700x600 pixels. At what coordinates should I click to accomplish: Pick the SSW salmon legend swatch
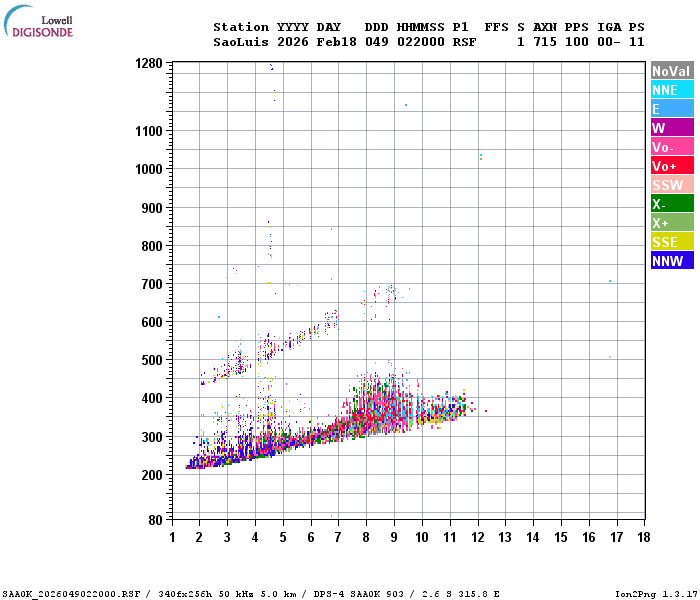coord(672,184)
